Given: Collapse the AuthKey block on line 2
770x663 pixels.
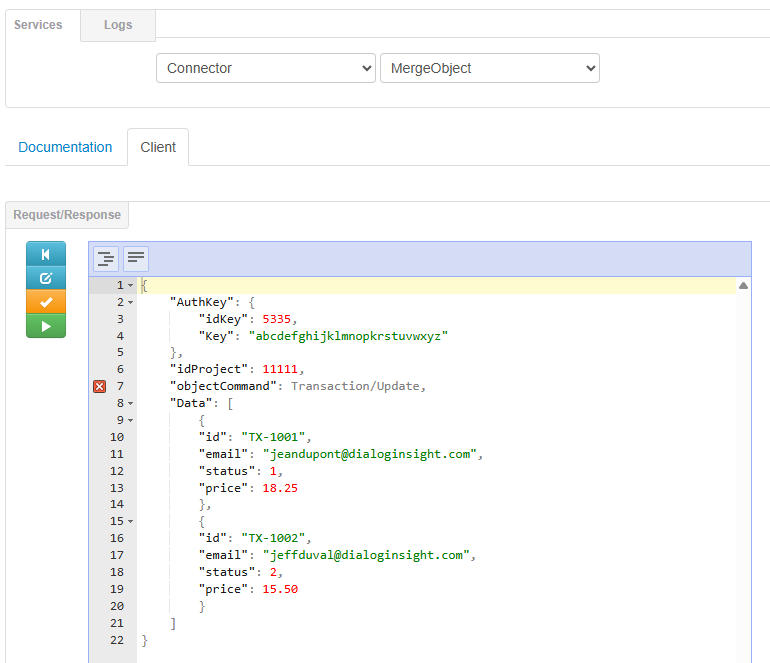Looking at the screenshot, I should [x=130, y=303].
